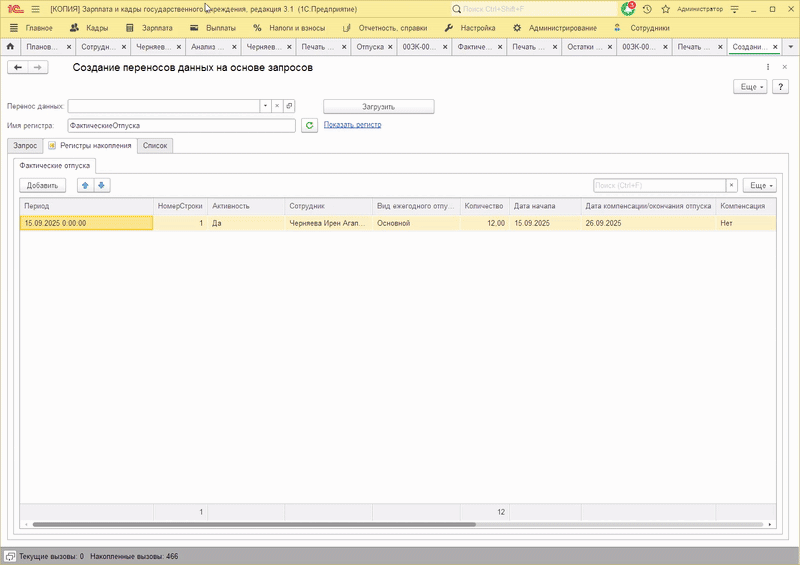Click the Сотрудник column header
The image size is (800, 565).
coord(328,206)
